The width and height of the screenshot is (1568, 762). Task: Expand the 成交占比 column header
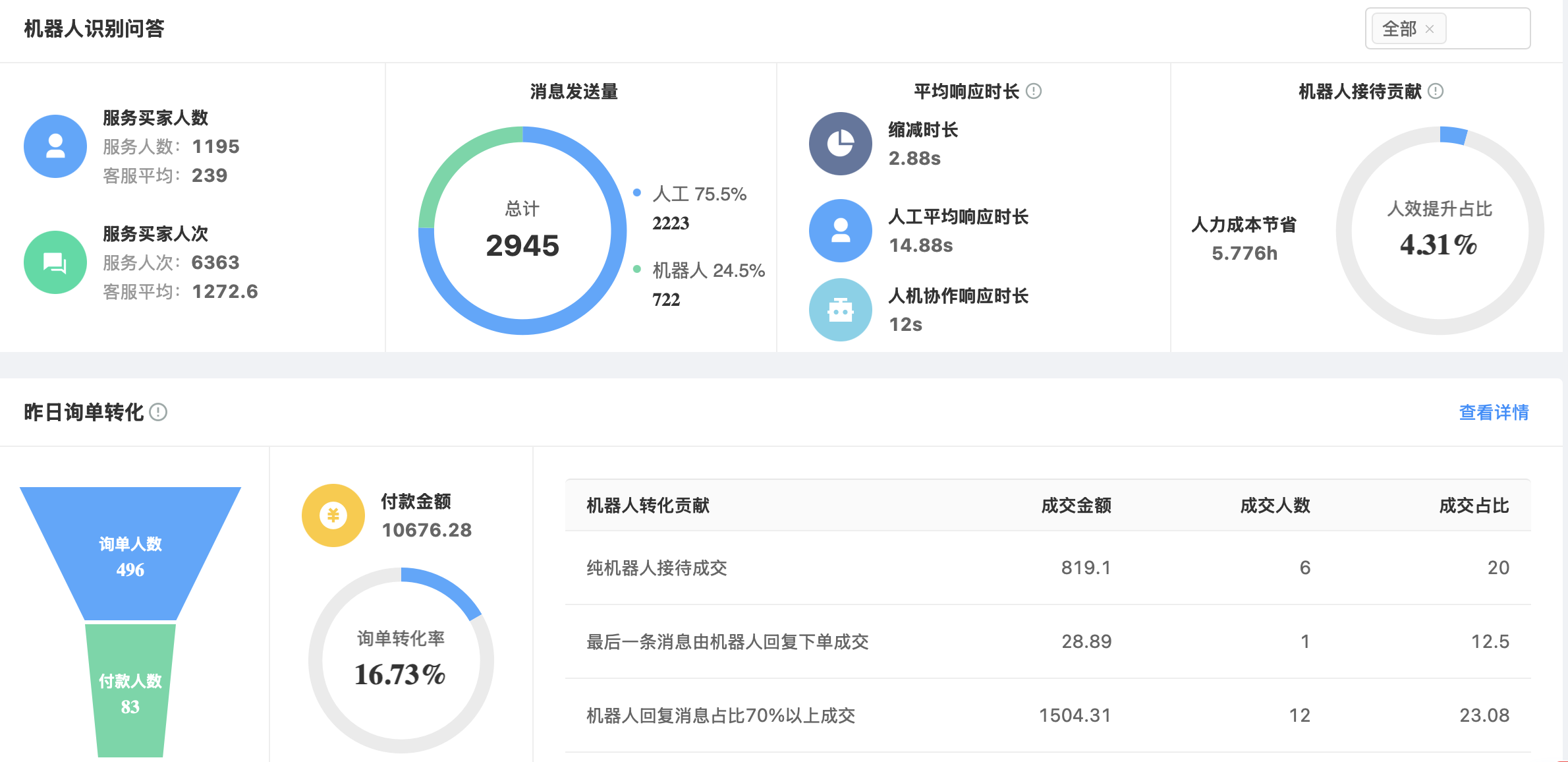tap(1474, 506)
